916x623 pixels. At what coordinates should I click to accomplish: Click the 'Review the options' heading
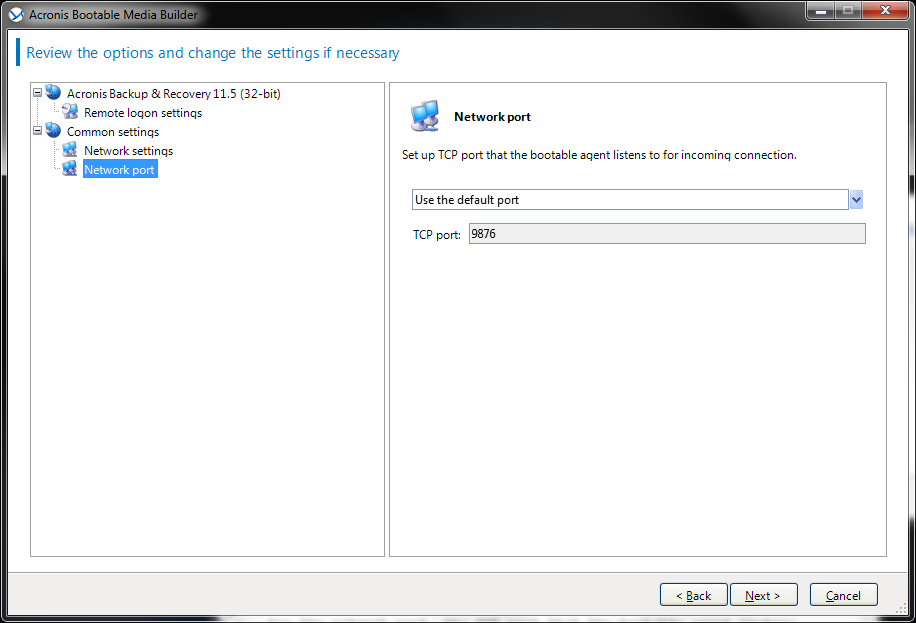[213, 53]
